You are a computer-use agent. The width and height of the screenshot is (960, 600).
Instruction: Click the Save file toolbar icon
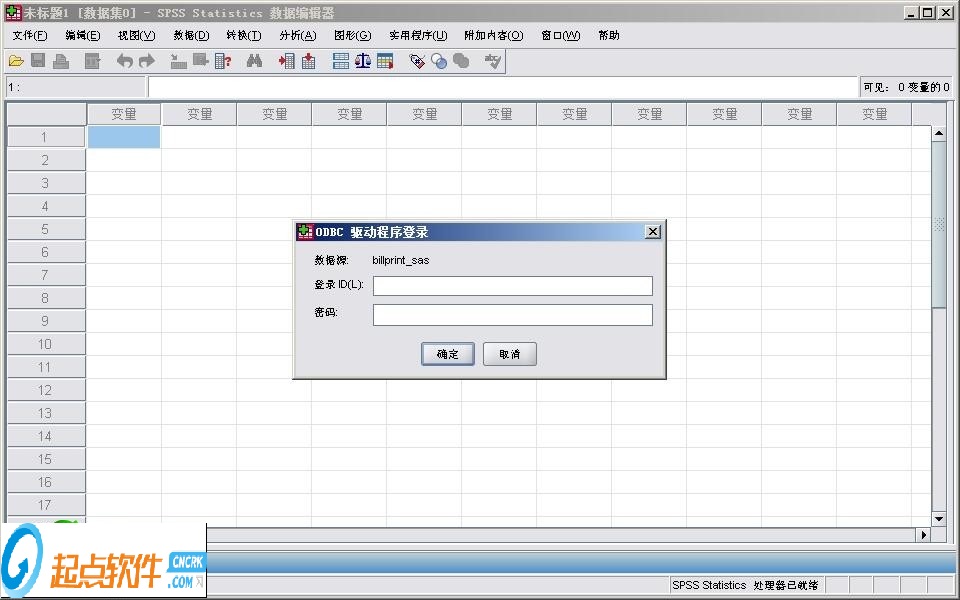point(39,61)
